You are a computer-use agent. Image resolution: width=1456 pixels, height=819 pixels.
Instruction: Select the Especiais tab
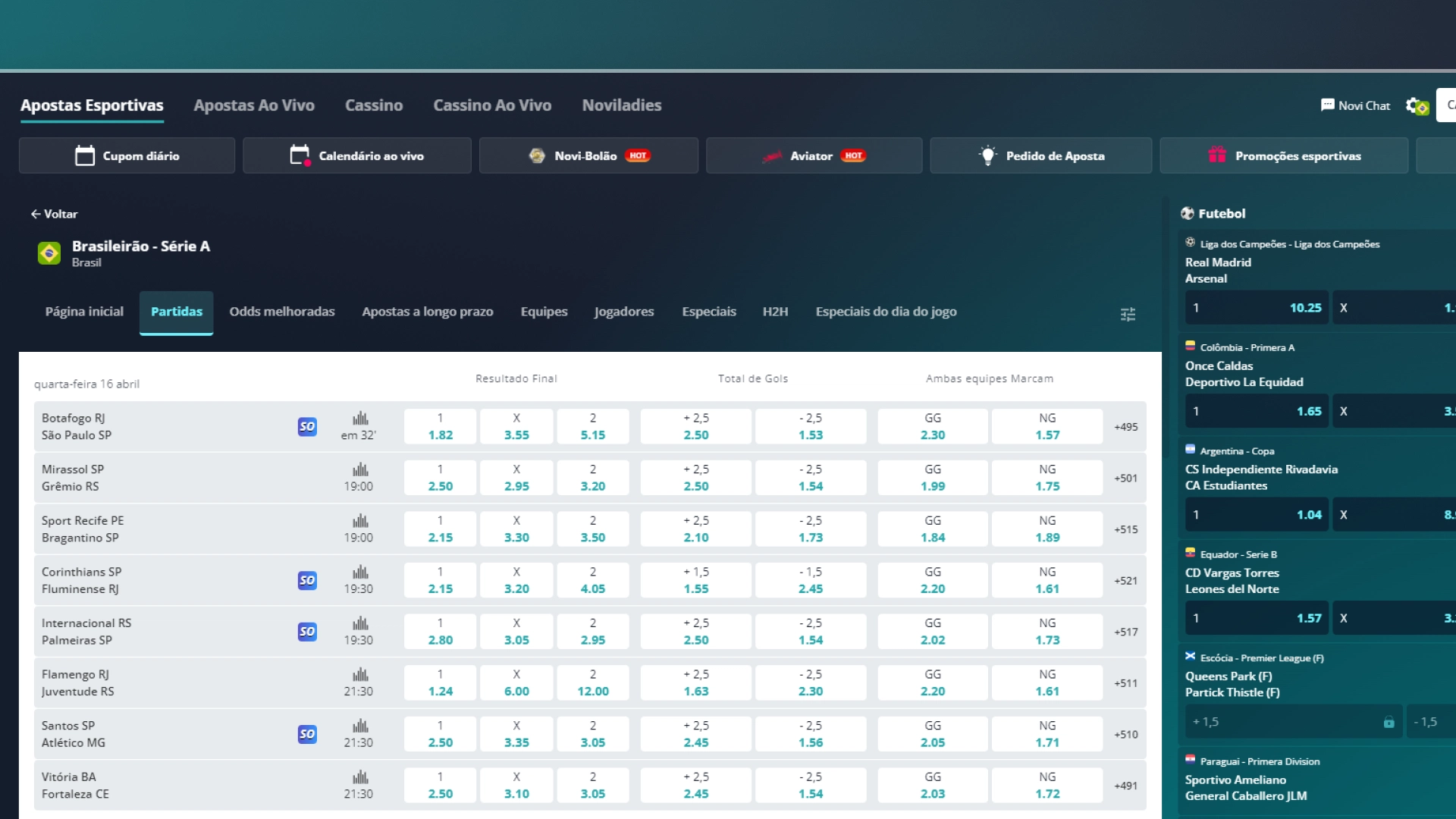pyautogui.click(x=709, y=312)
